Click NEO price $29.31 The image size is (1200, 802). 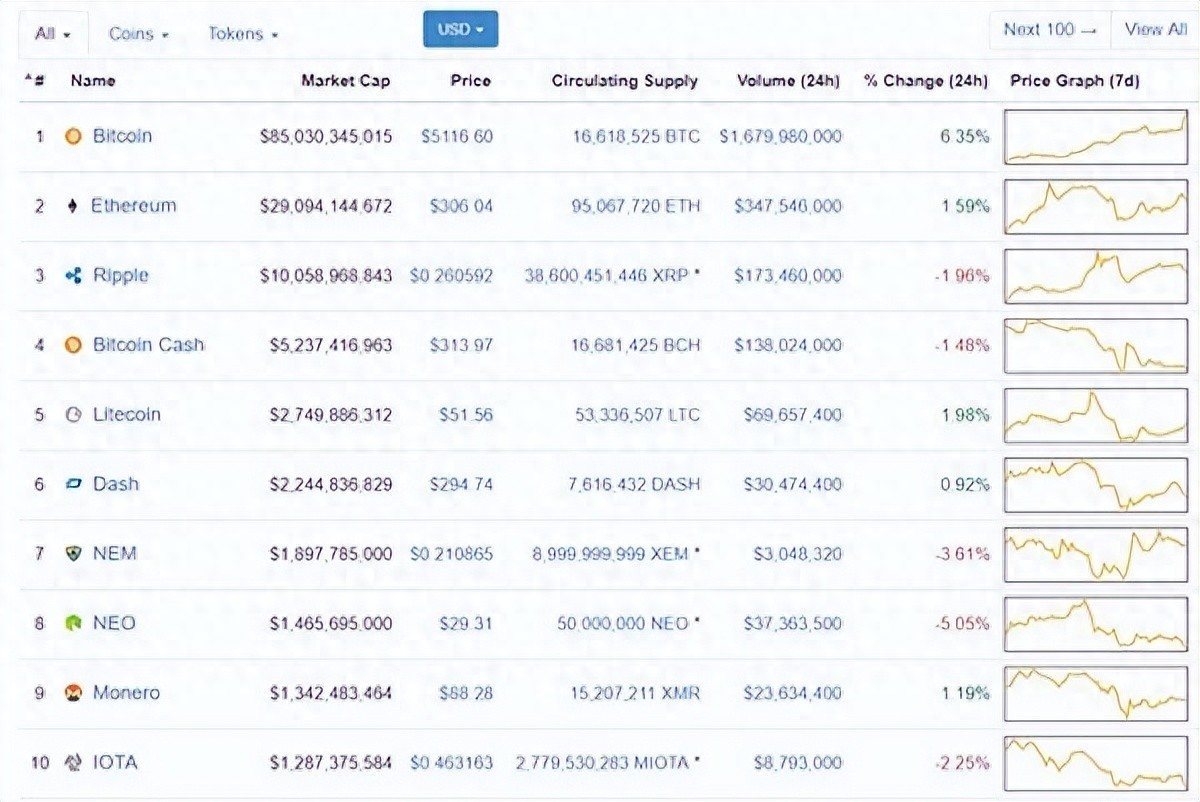466,623
